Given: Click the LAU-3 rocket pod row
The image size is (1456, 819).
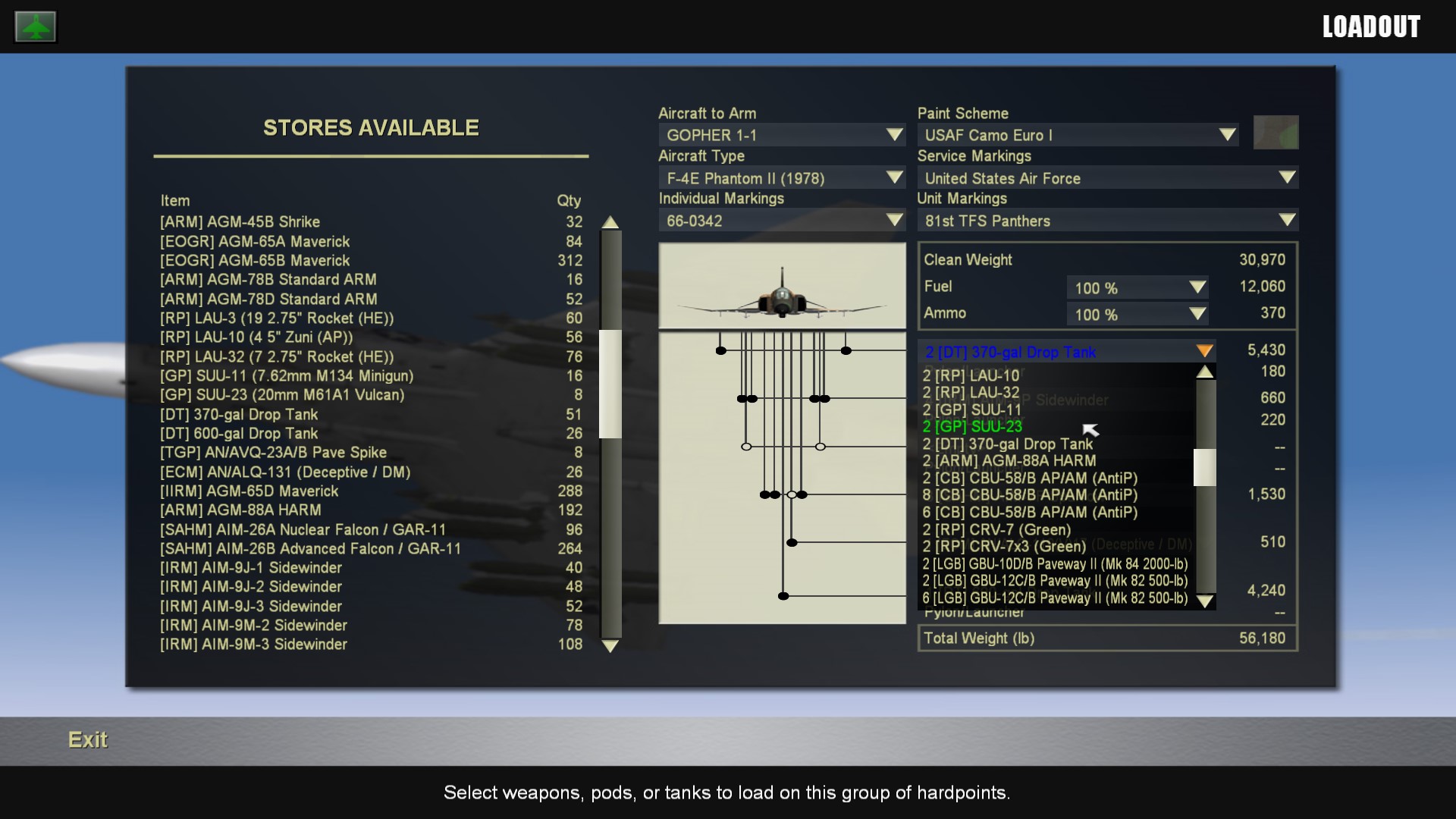Looking at the screenshot, I should click(371, 318).
